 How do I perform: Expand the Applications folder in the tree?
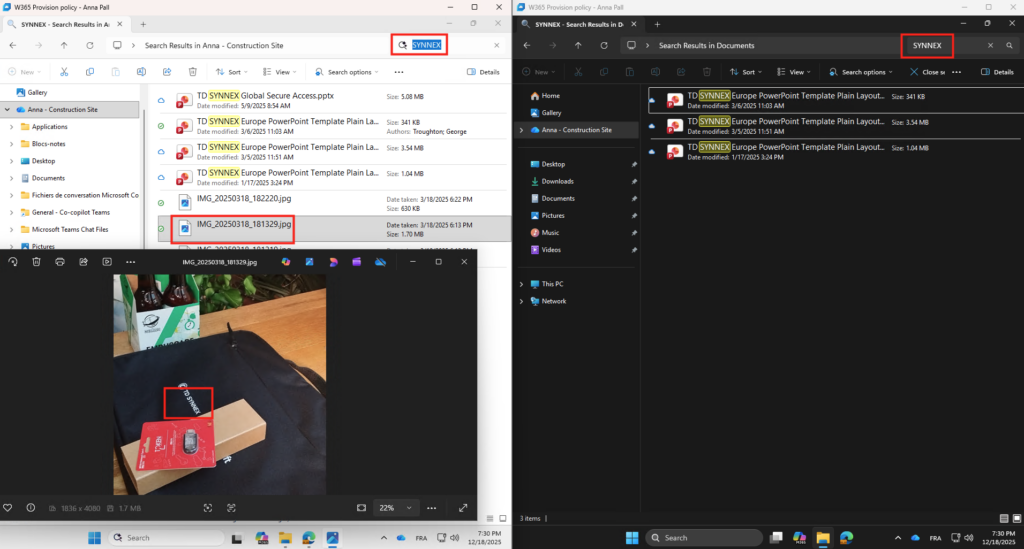[10, 127]
